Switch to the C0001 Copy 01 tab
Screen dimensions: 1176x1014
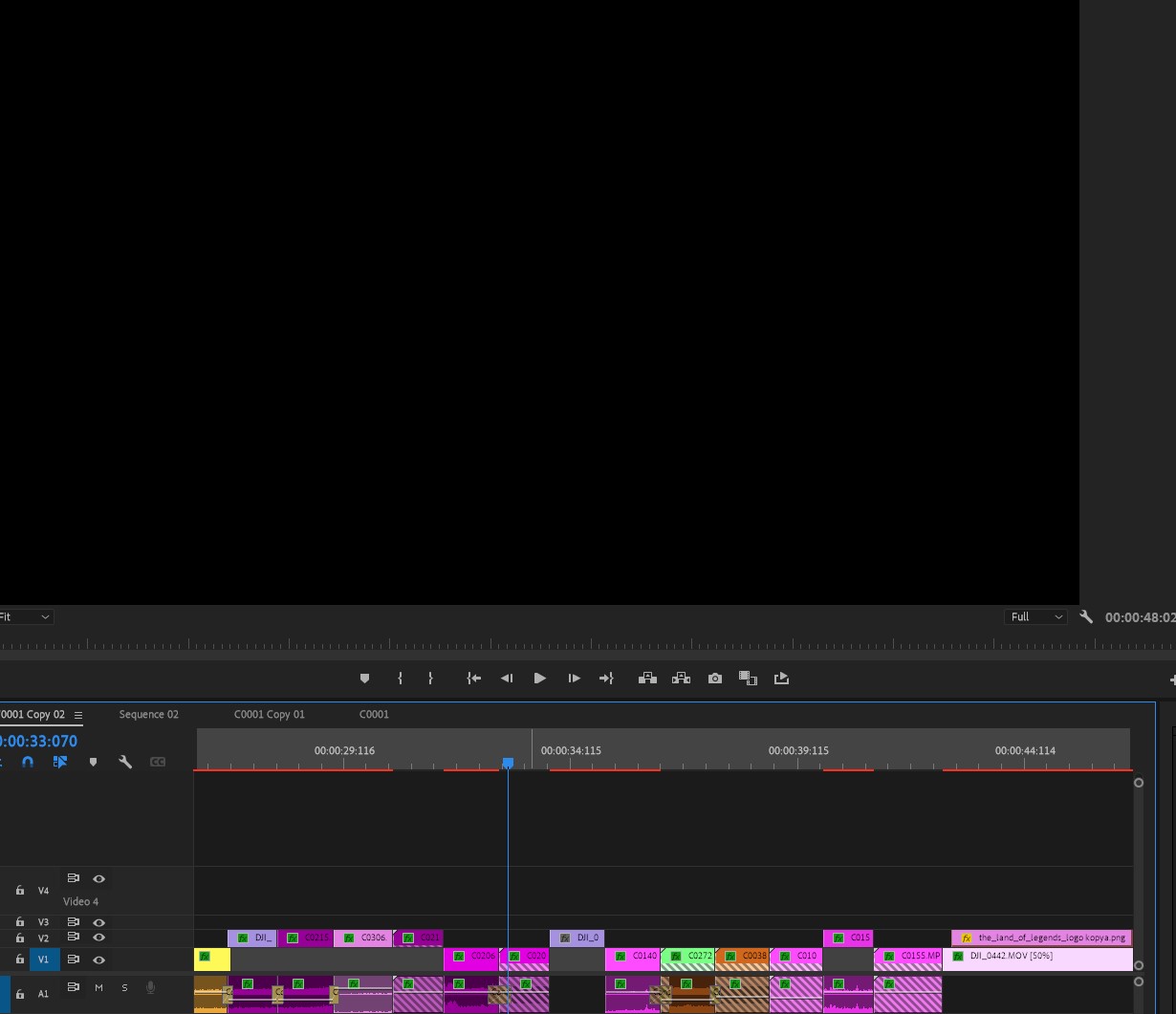coord(270,714)
